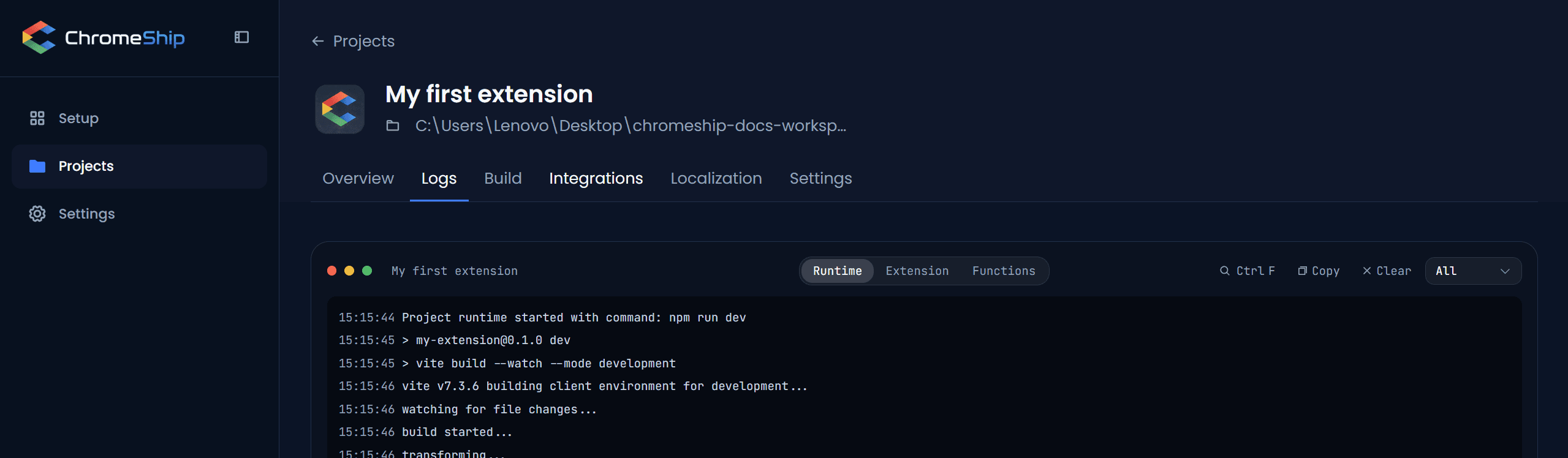Click the Setup grid icon

click(37, 118)
